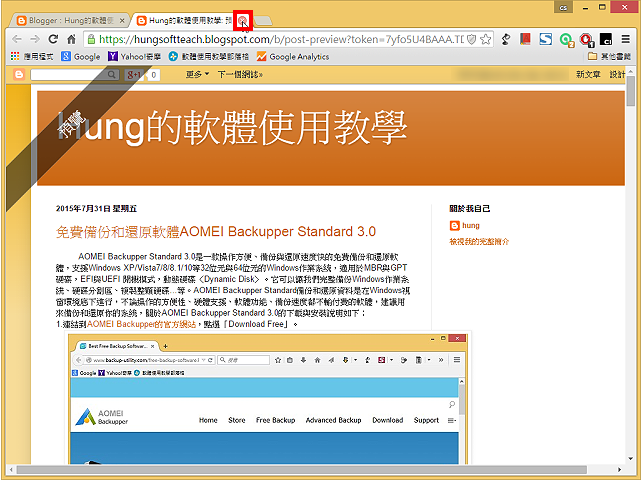Switch to the Blogger: Hung tab
This screenshot has height=484, width=644.
pos(71,20)
